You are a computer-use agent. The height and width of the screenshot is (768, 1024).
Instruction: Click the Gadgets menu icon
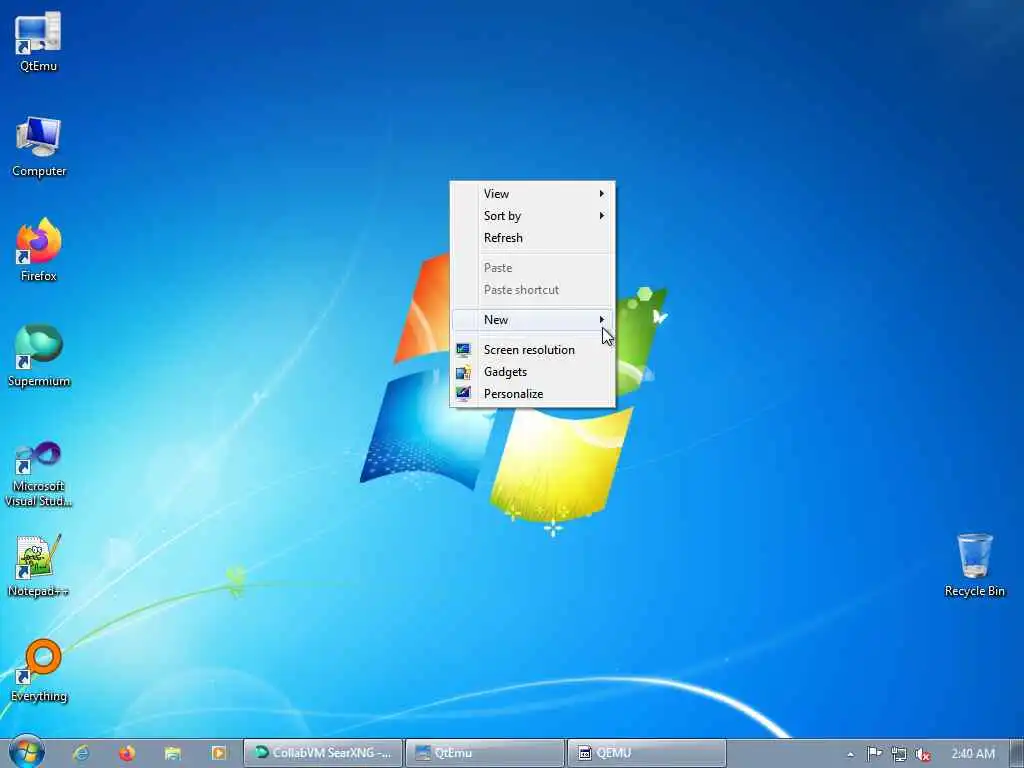coord(463,372)
